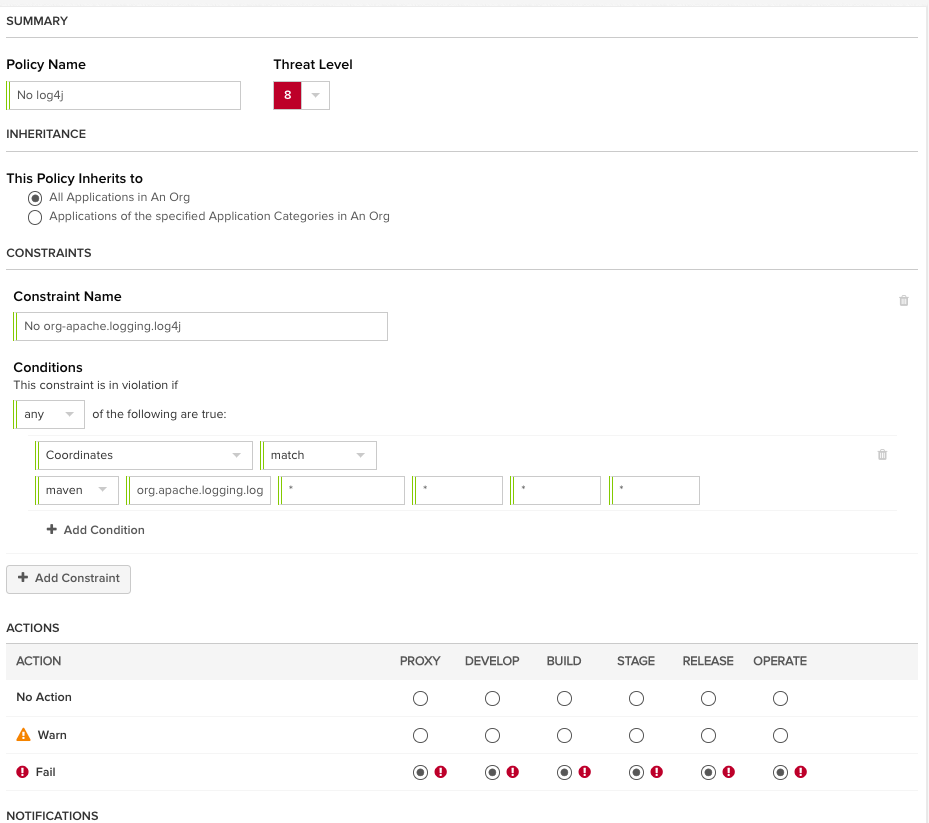Open the Threat Level dropdown

click(315, 96)
